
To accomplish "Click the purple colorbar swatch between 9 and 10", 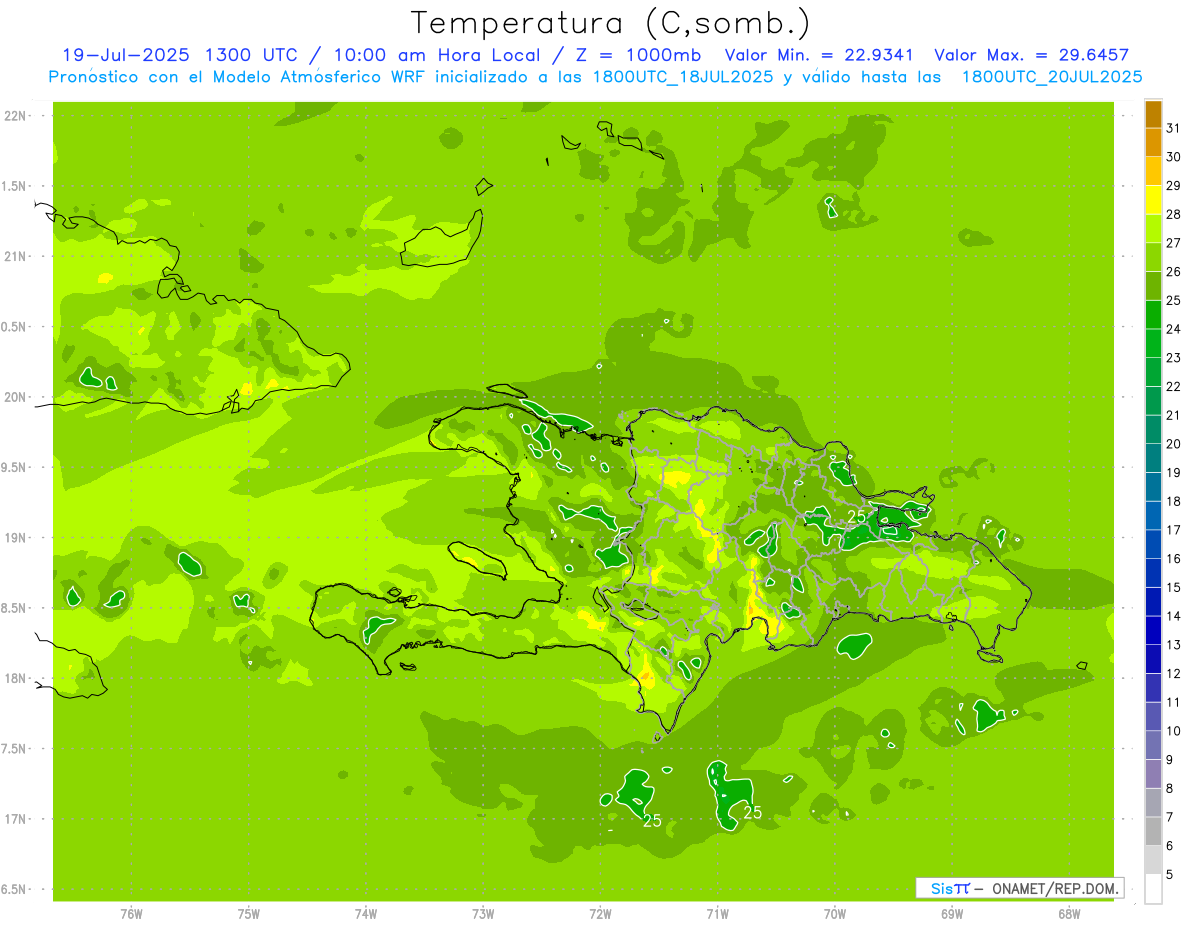I will tap(1153, 746).
